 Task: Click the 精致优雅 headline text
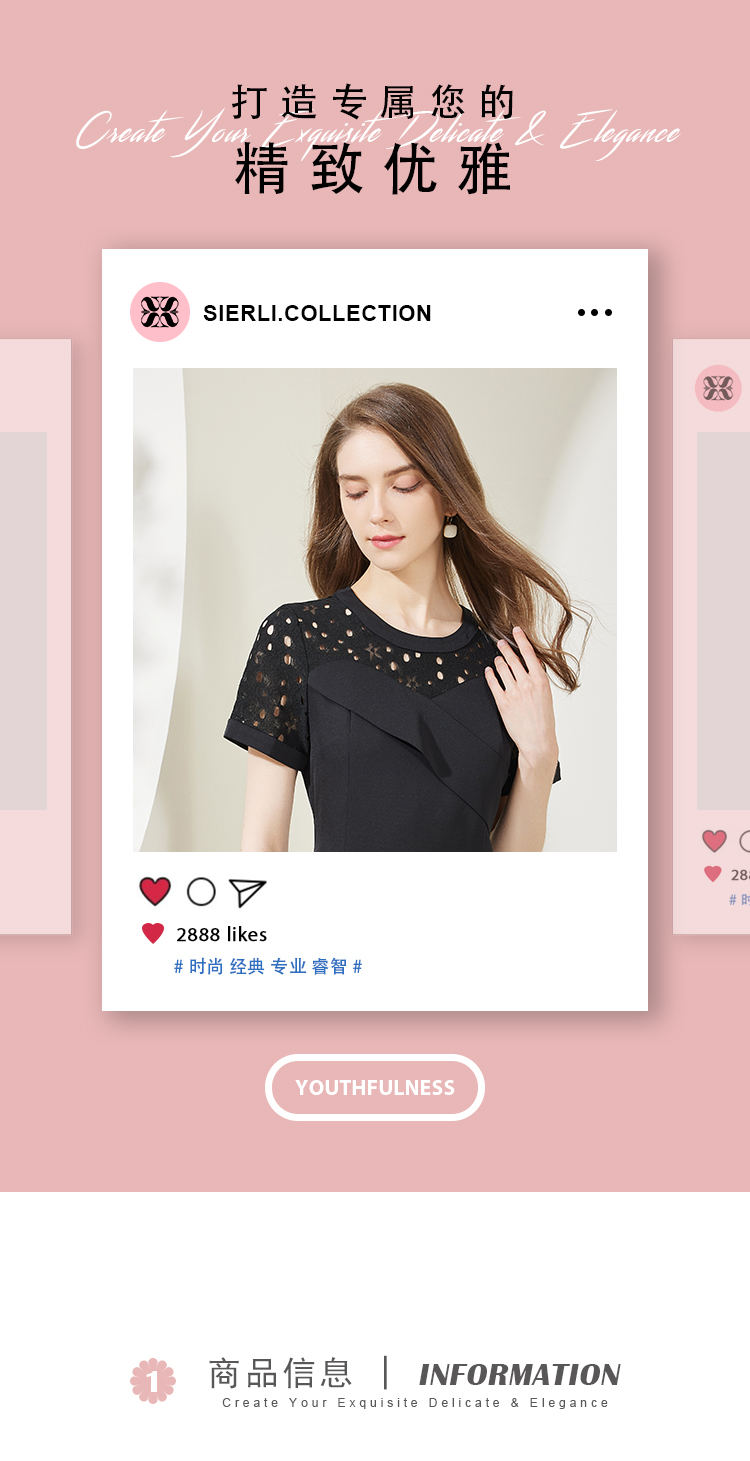point(374,169)
